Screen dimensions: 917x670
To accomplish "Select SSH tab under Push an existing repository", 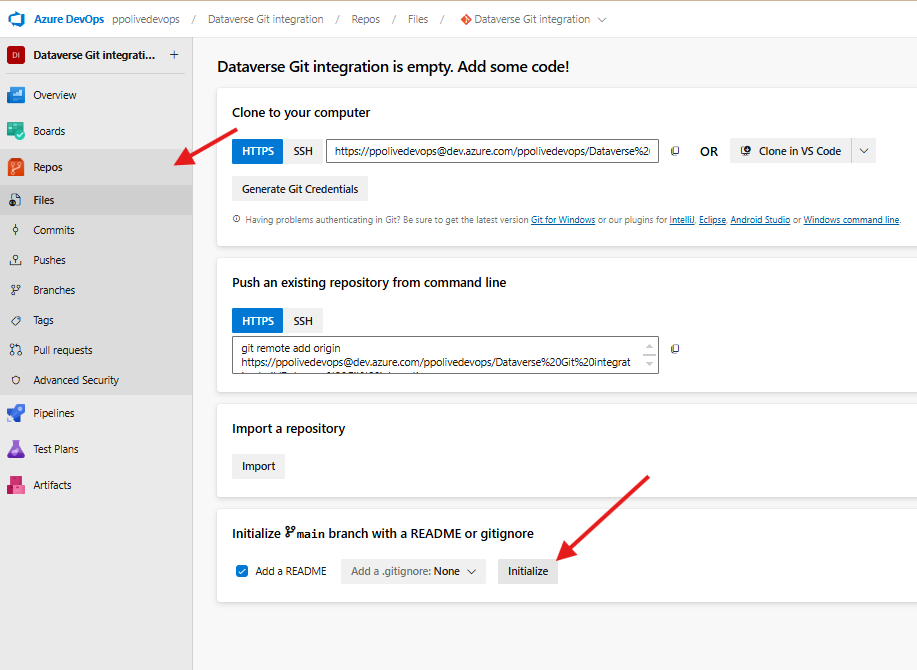I will (303, 321).
